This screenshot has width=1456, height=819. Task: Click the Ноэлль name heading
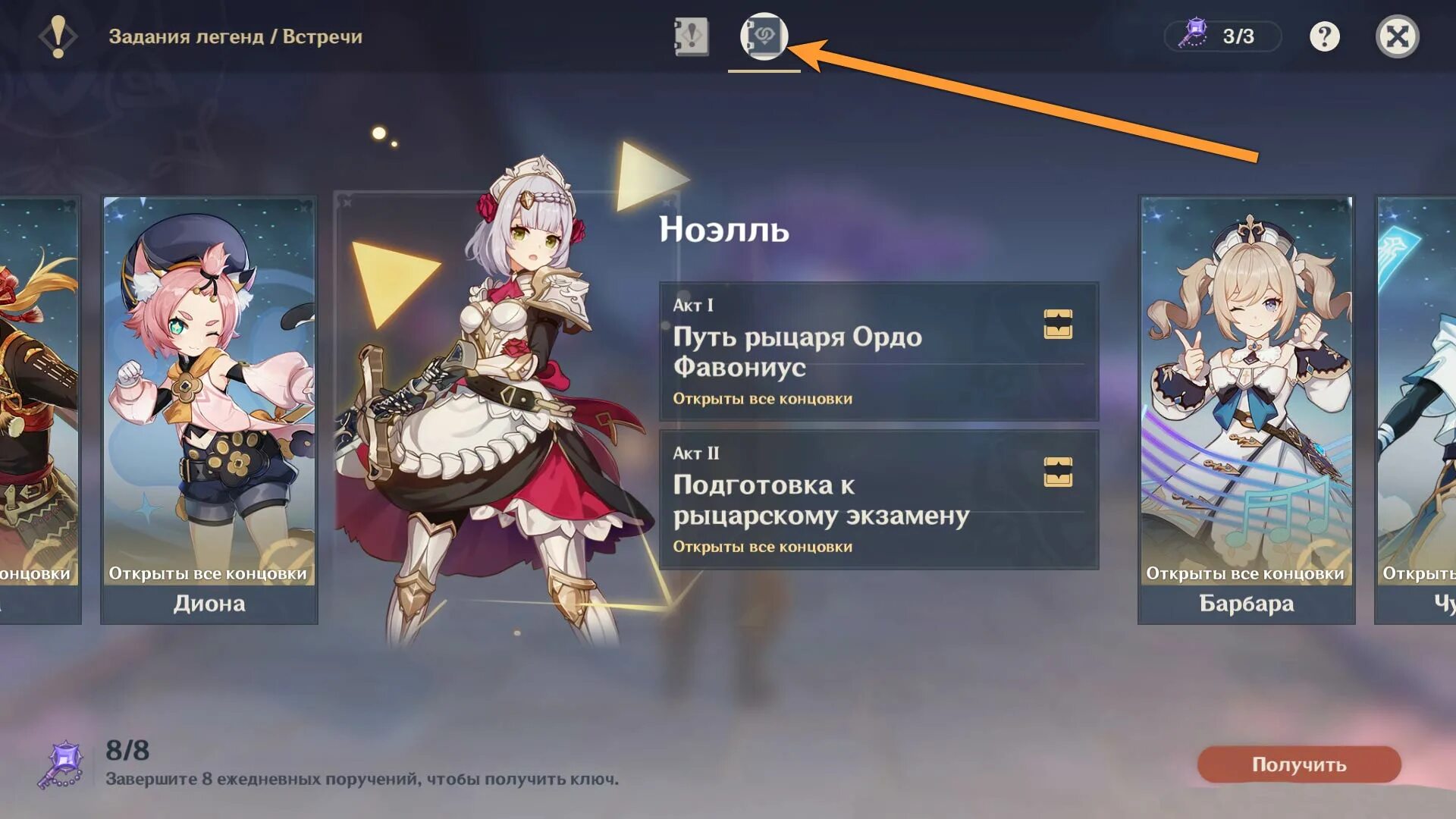pos(724,229)
